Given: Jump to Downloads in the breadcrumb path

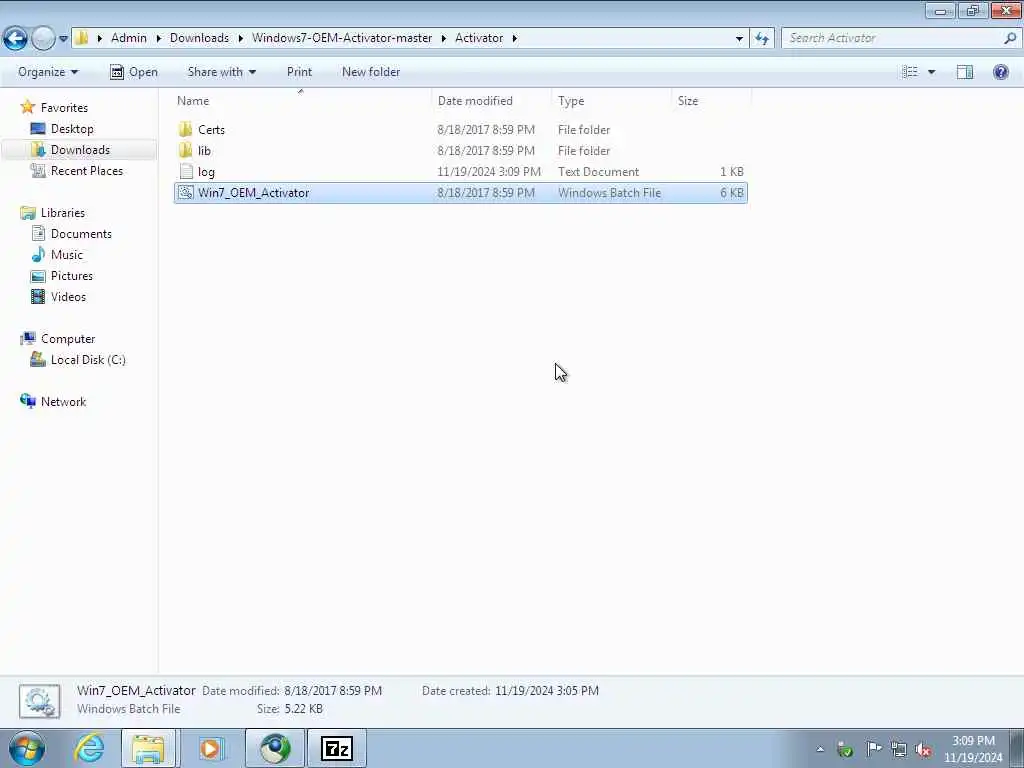Looking at the screenshot, I should [199, 38].
